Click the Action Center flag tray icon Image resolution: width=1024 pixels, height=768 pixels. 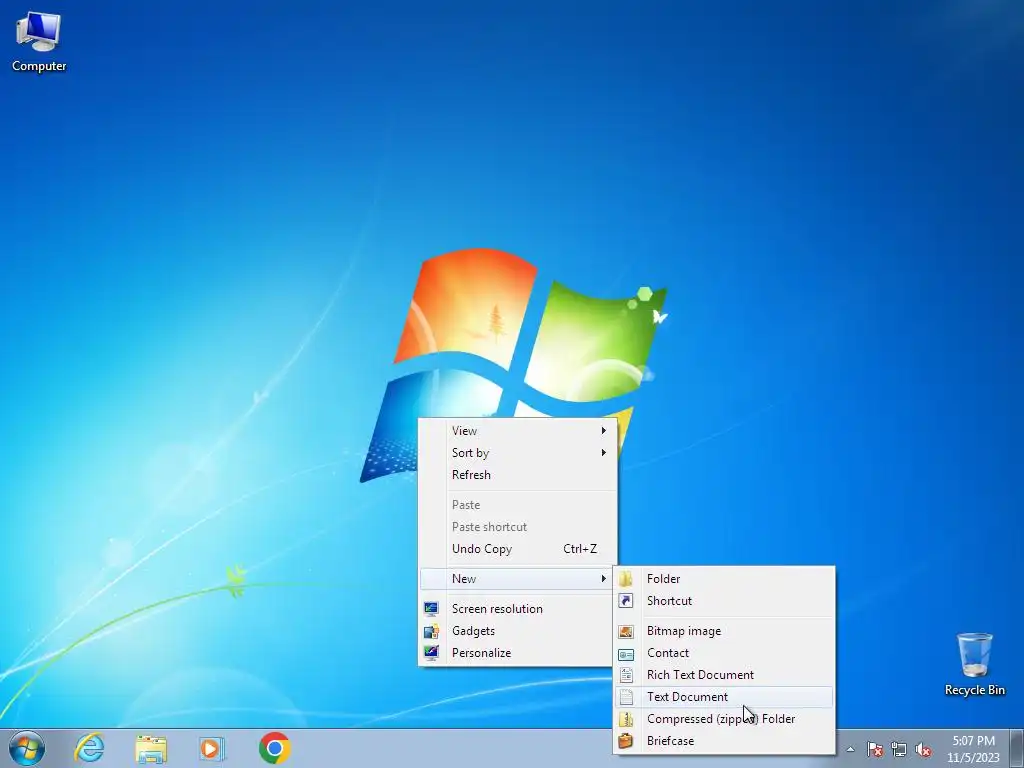[875, 749]
